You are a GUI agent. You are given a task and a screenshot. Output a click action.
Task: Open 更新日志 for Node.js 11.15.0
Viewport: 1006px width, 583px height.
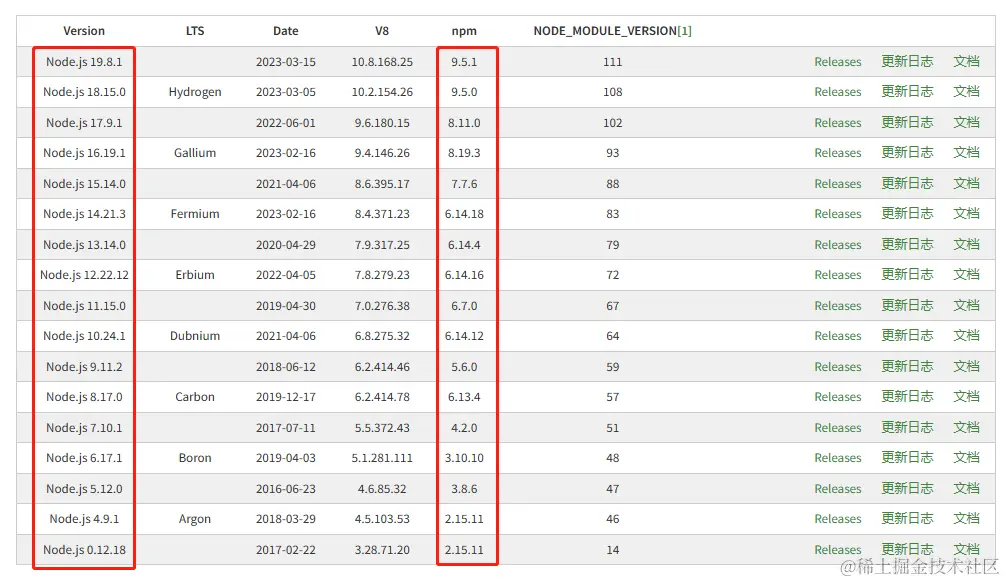click(x=907, y=305)
